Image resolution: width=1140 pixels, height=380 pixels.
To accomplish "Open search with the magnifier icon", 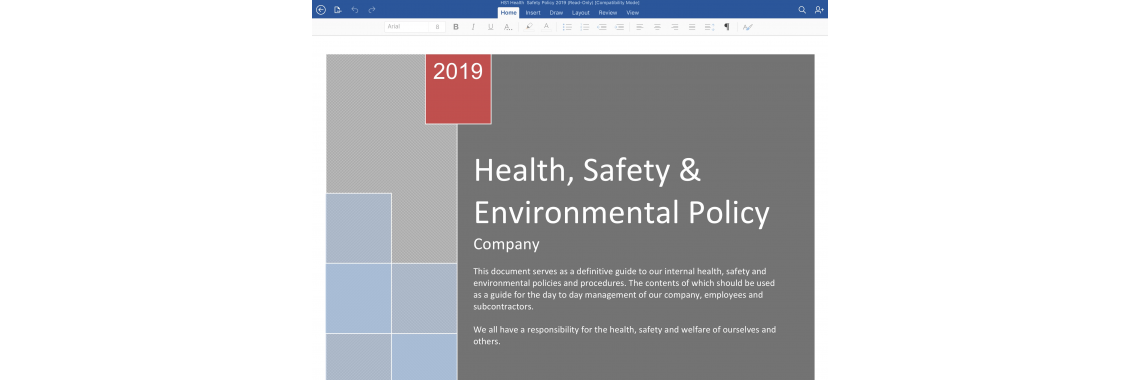I will (x=802, y=9).
